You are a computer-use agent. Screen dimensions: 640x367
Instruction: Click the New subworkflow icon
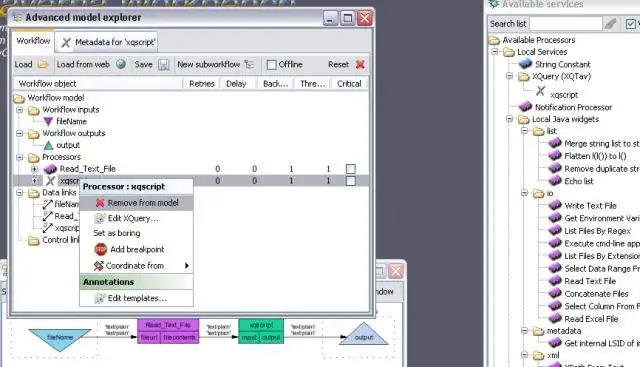click(249, 65)
